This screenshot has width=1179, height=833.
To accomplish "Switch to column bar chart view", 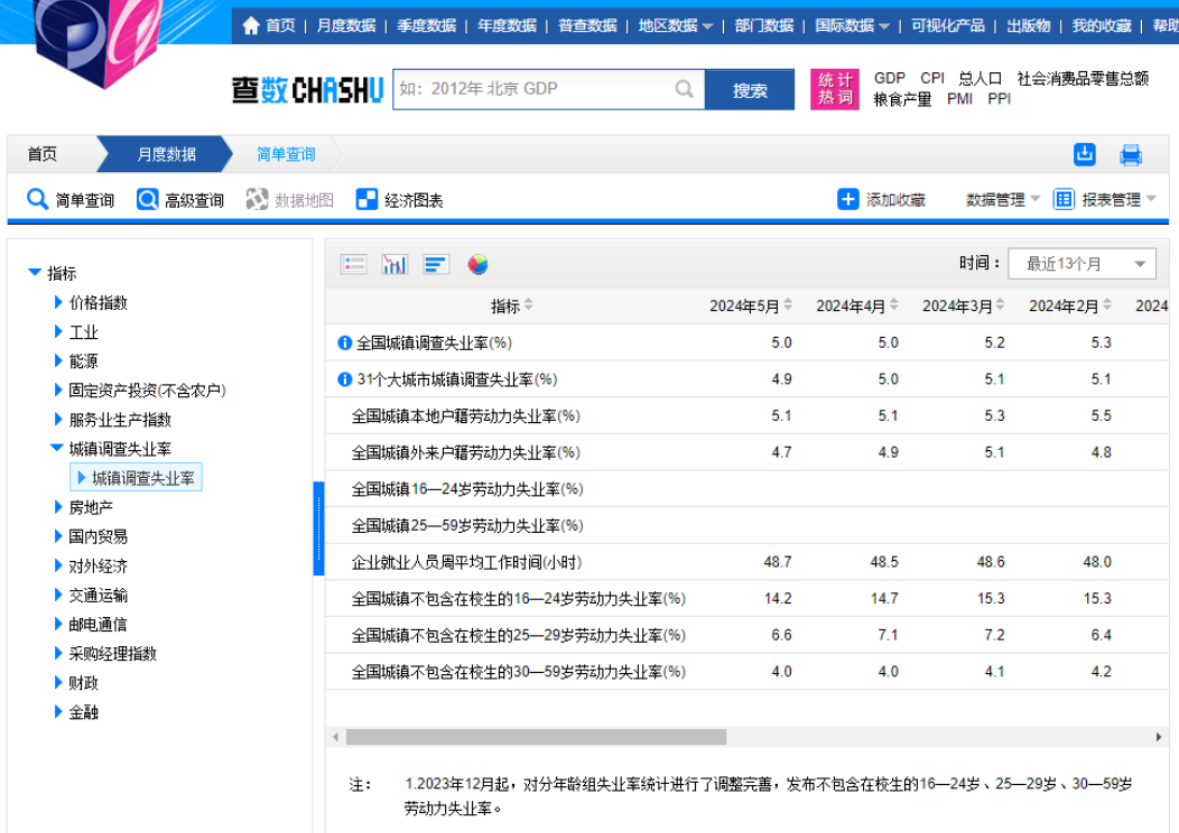I will (395, 264).
